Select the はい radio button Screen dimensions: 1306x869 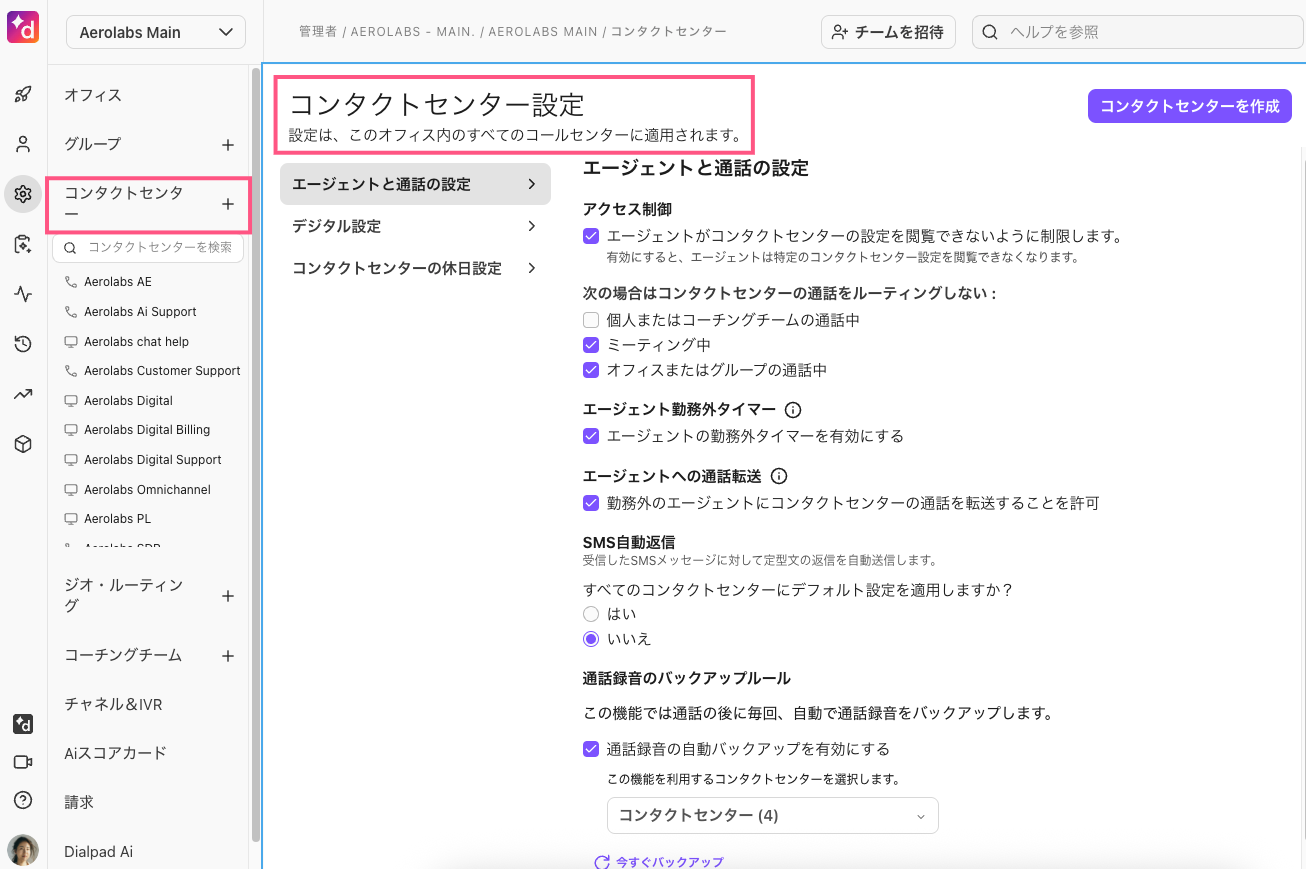(591, 614)
